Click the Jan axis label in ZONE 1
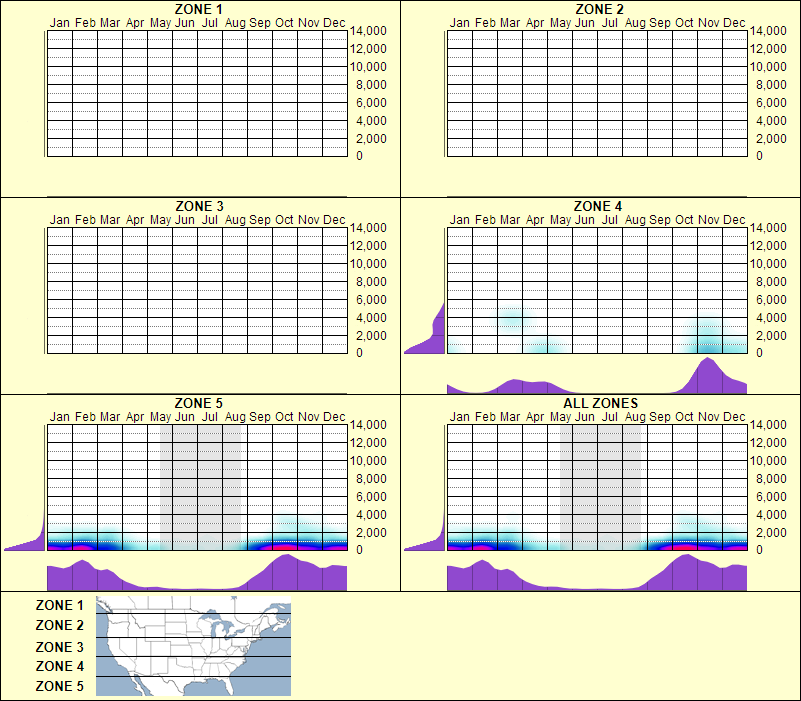 (x=59, y=22)
